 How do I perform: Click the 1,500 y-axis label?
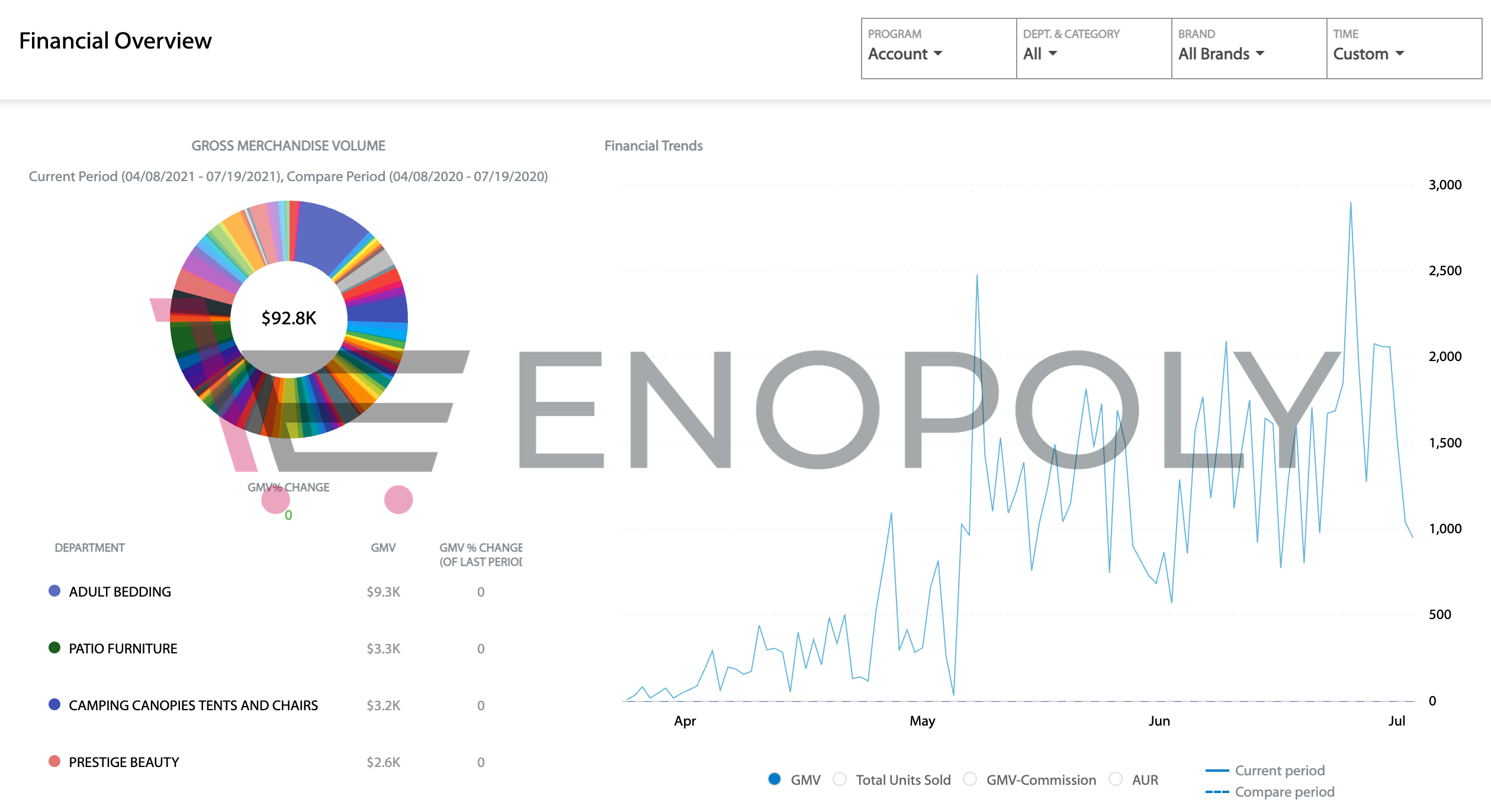[x=1445, y=443]
